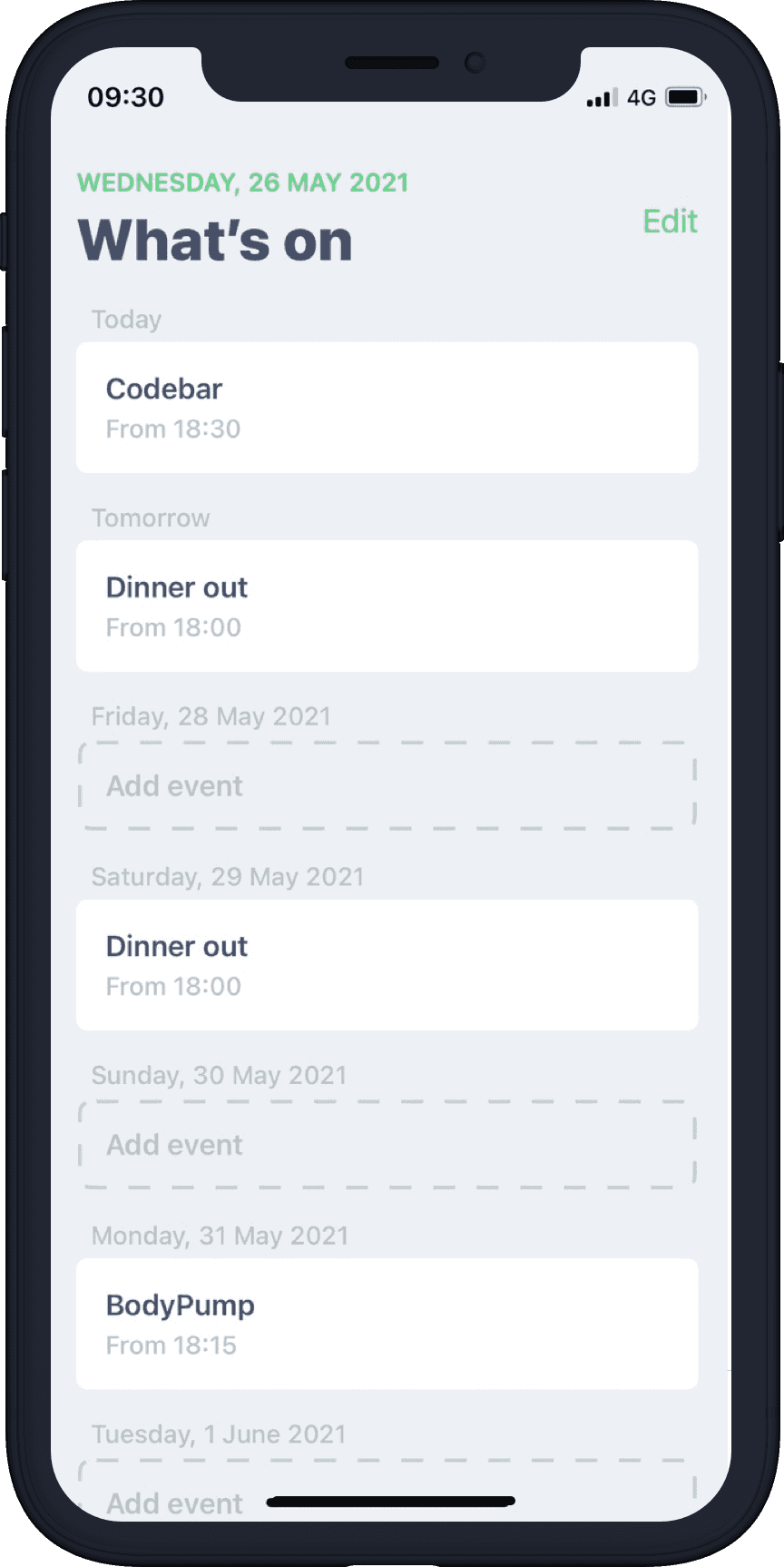Tap the Edit button
This screenshot has width=784, height=1567.
[x=670, y=222]
